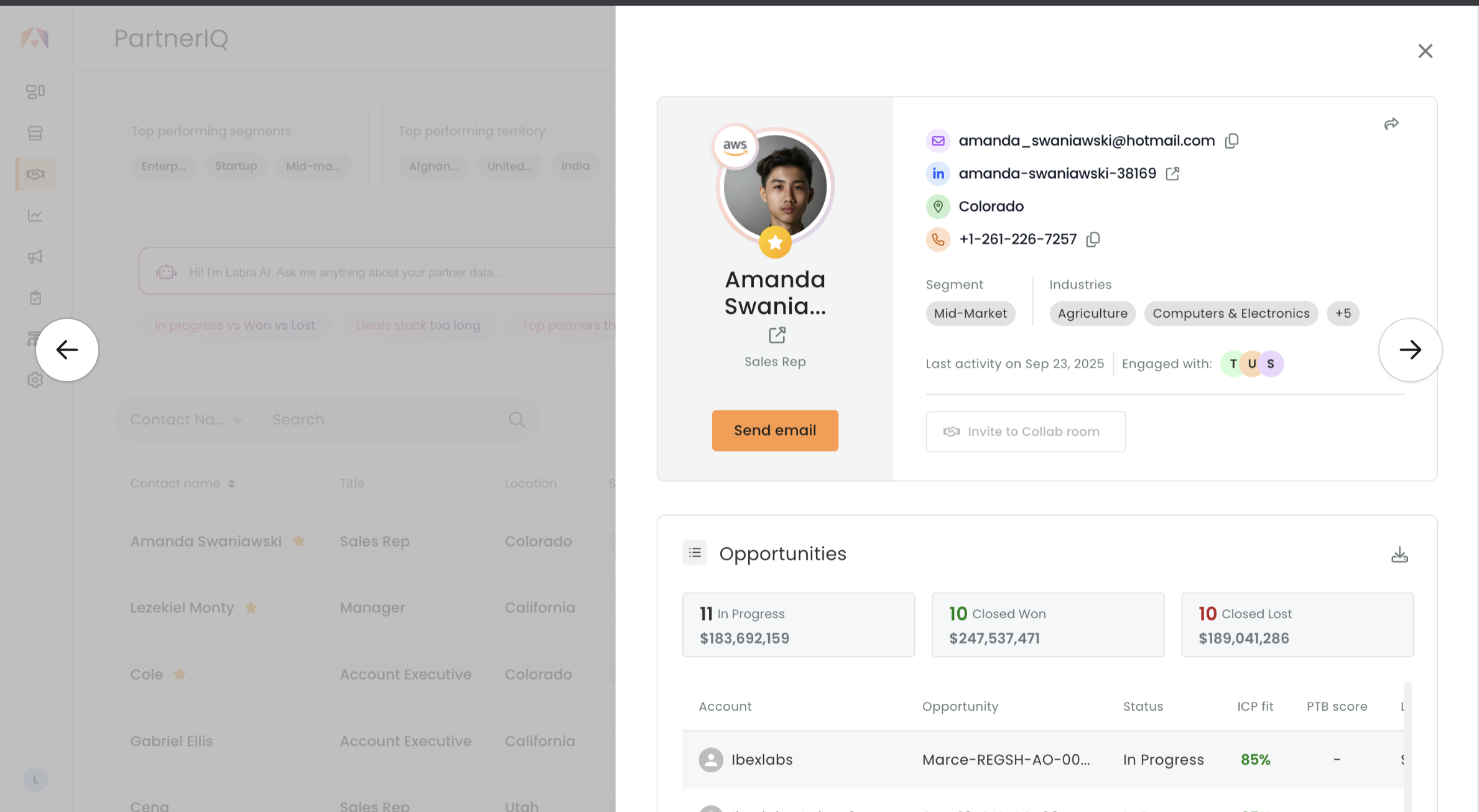Close the contact detail panel

1425,51
